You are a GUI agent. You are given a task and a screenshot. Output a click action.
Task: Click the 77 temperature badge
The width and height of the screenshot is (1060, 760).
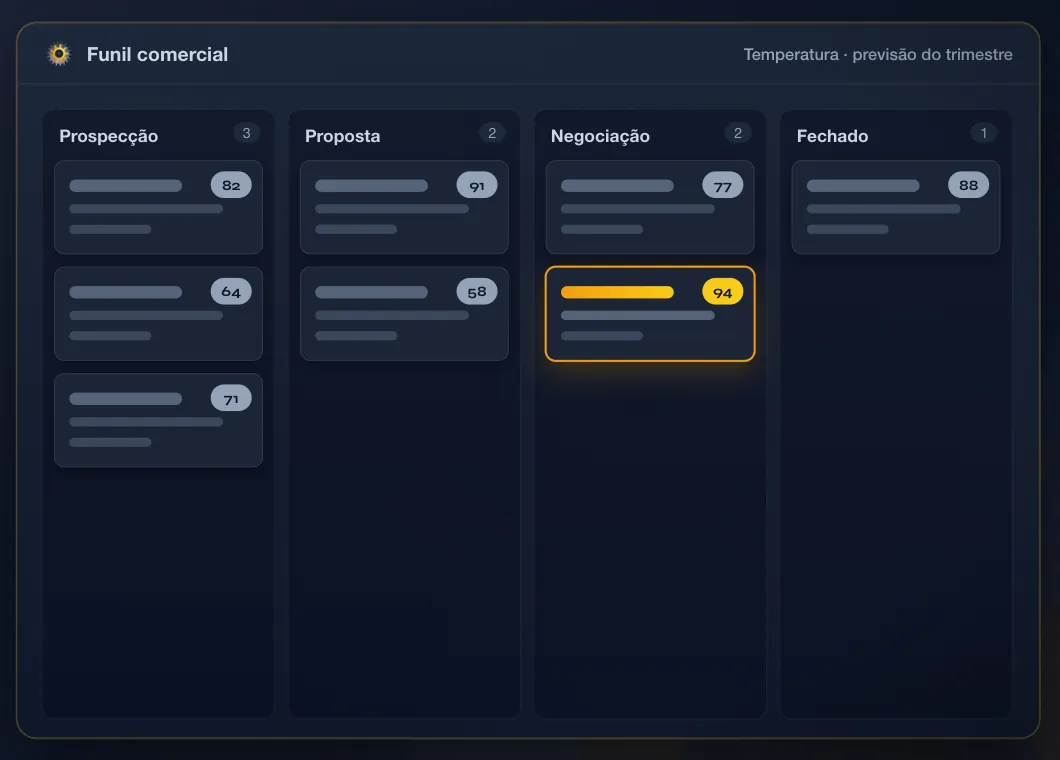click(x=723, y=185)
